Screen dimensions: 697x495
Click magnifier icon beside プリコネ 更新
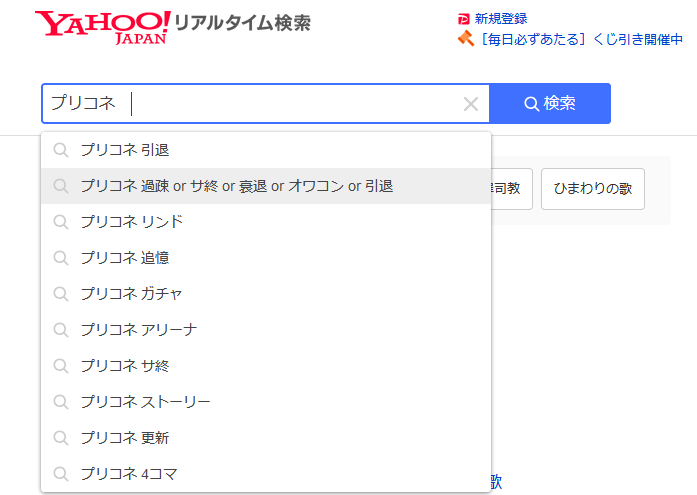(x=61, y=438)
